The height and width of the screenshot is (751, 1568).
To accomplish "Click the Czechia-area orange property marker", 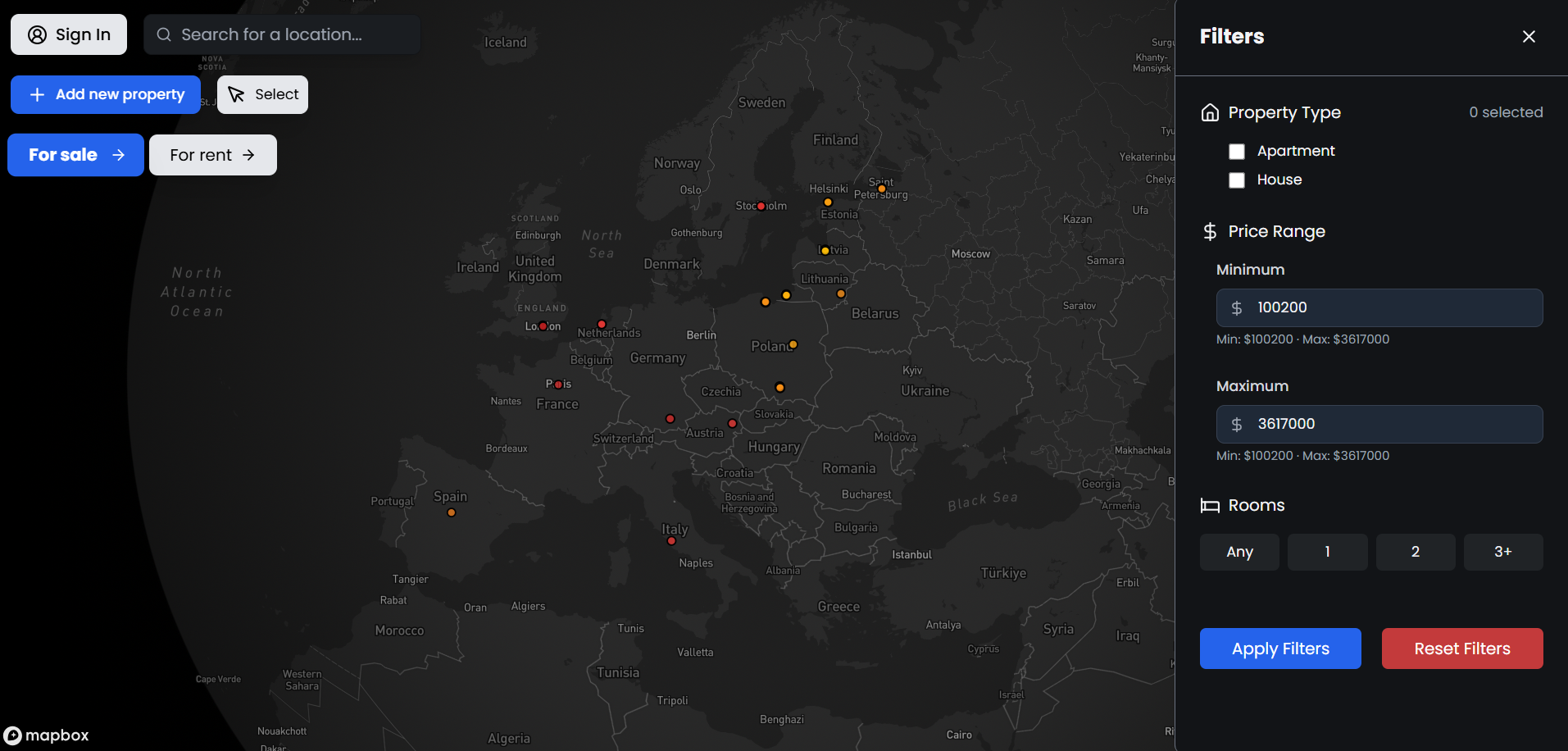I will tap(780, 388).
